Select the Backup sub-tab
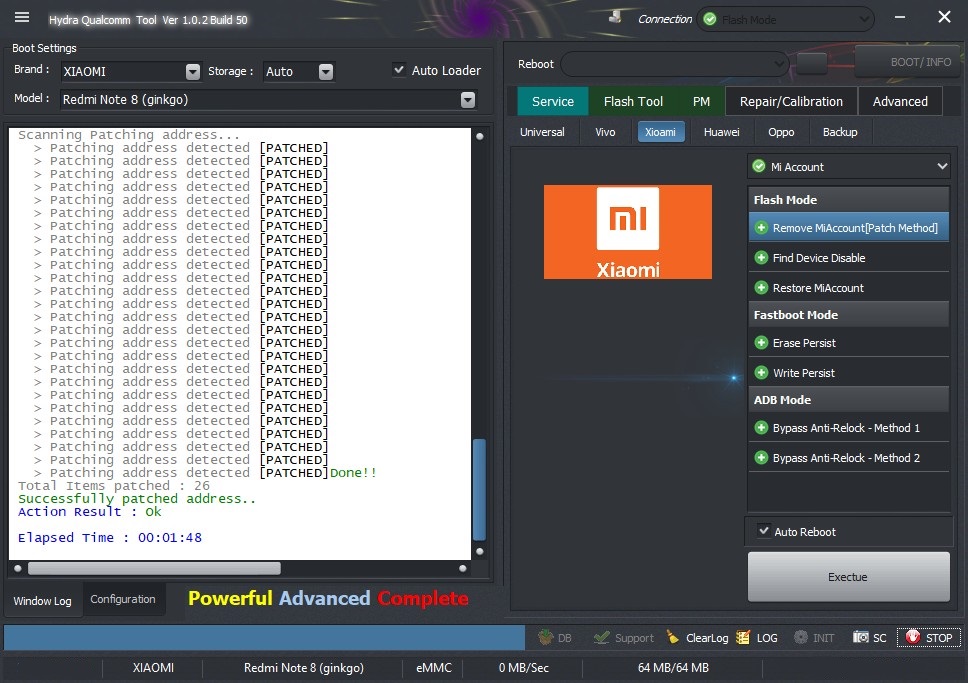968x683 pixels. click(840, 132)
